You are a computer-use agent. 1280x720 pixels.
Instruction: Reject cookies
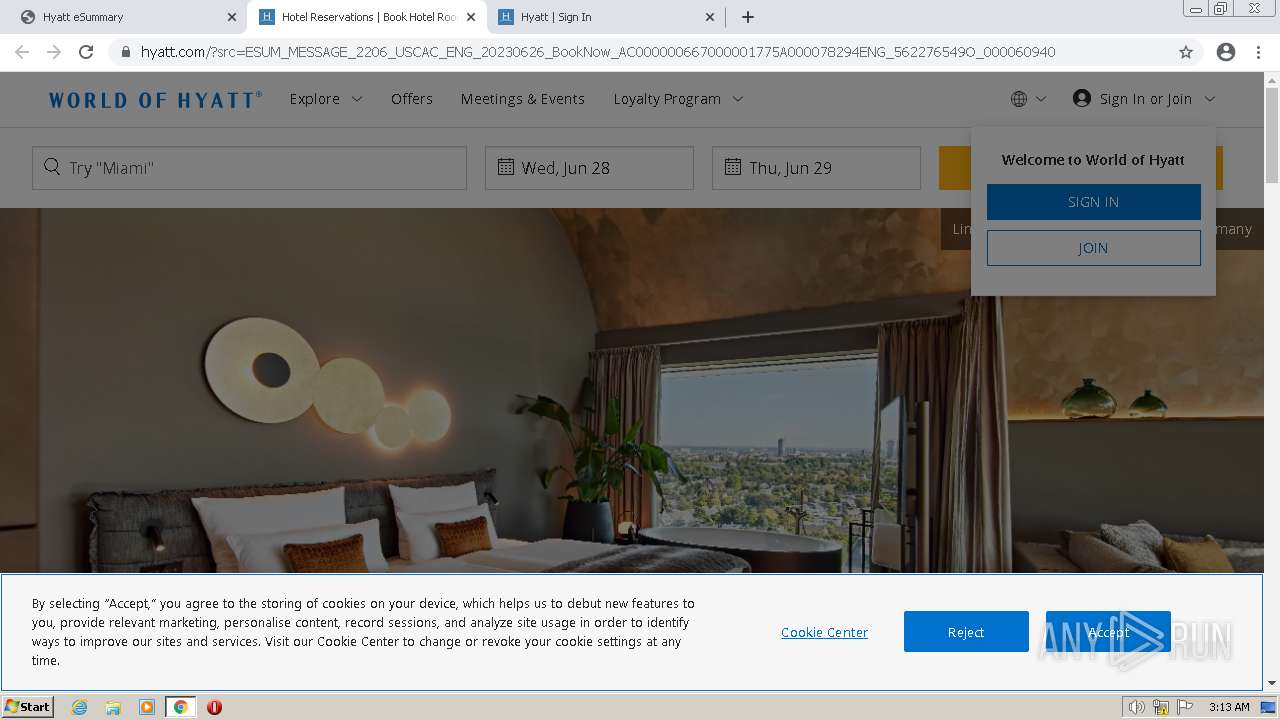click(966, 632)
